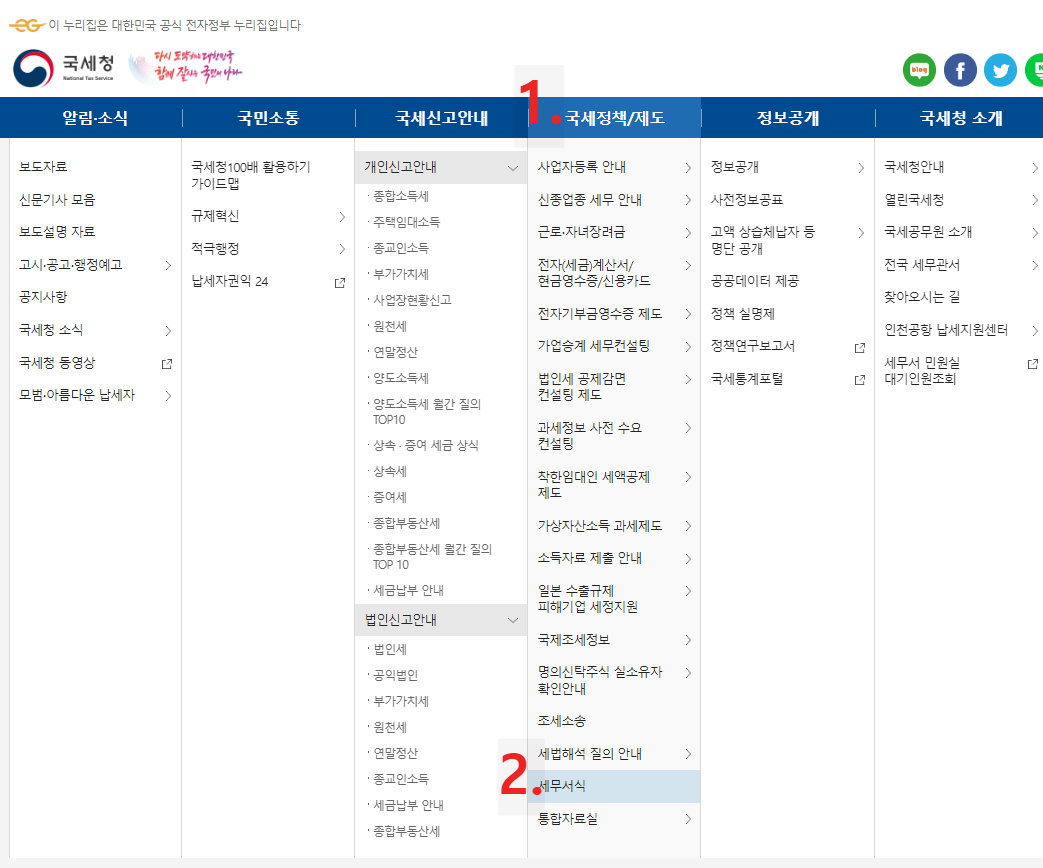Select 종합부동산세 월간 질의 TOP 10
1043x868 pixels.
click(432, 557)
